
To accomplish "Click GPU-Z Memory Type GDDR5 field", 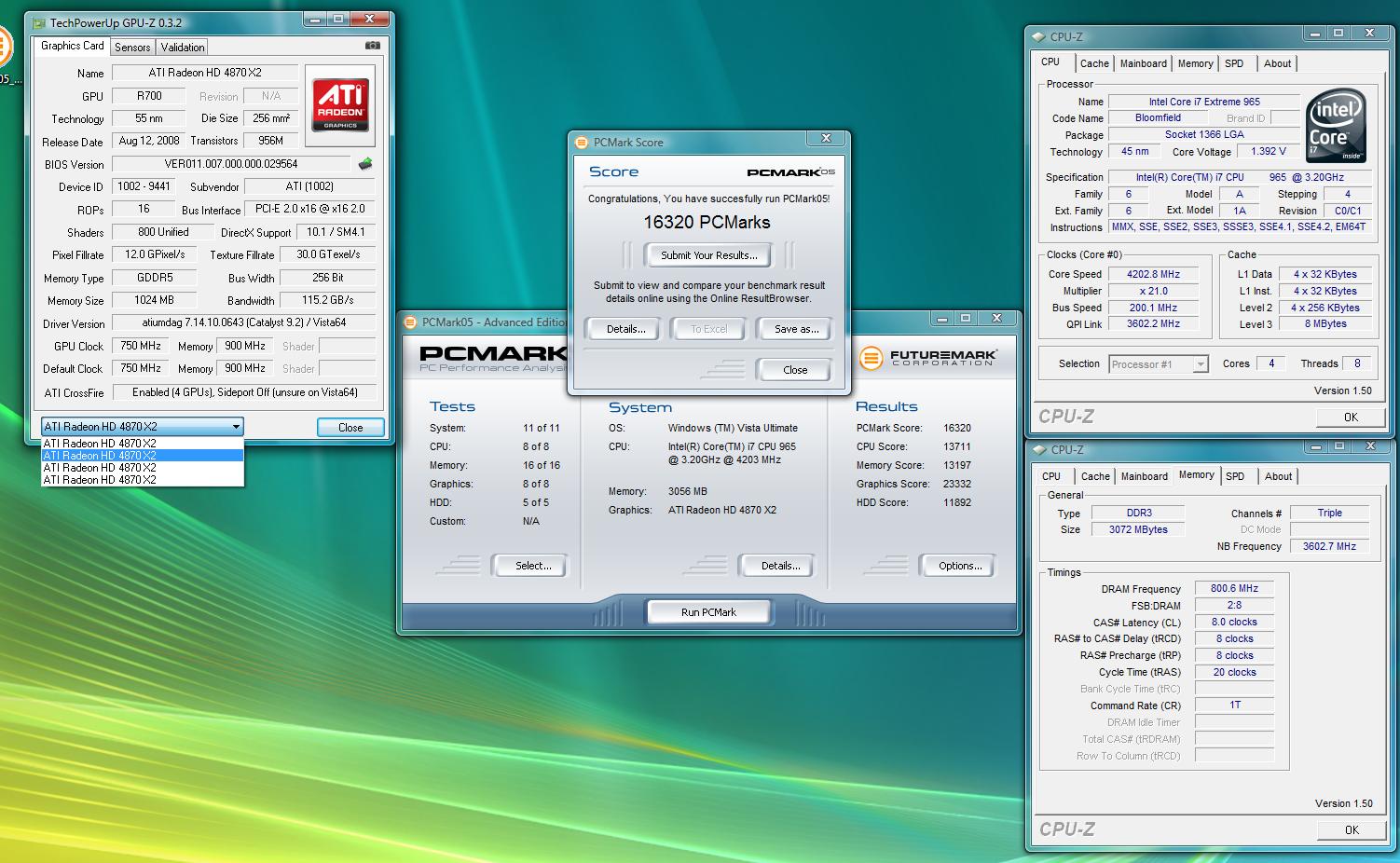I will coord(155,278).
